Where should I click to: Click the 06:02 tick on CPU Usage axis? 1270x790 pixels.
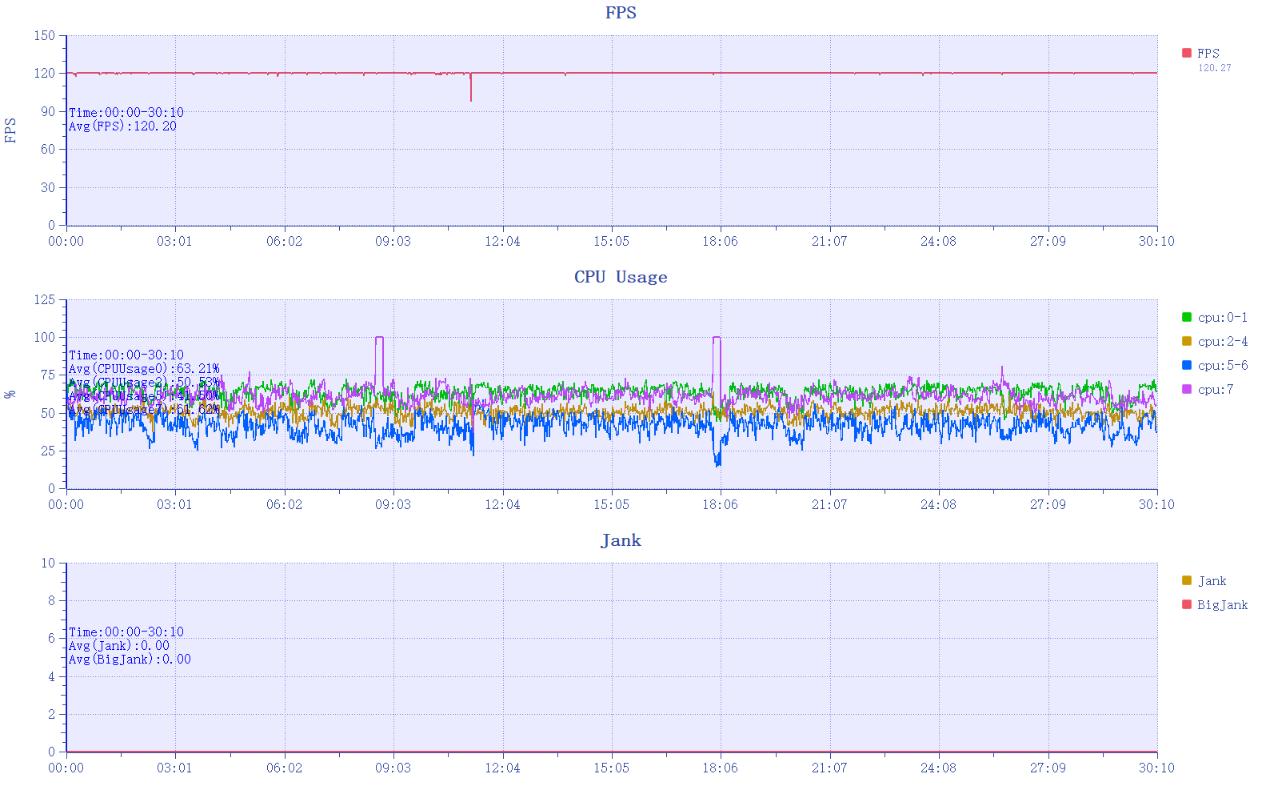(284, 505)
